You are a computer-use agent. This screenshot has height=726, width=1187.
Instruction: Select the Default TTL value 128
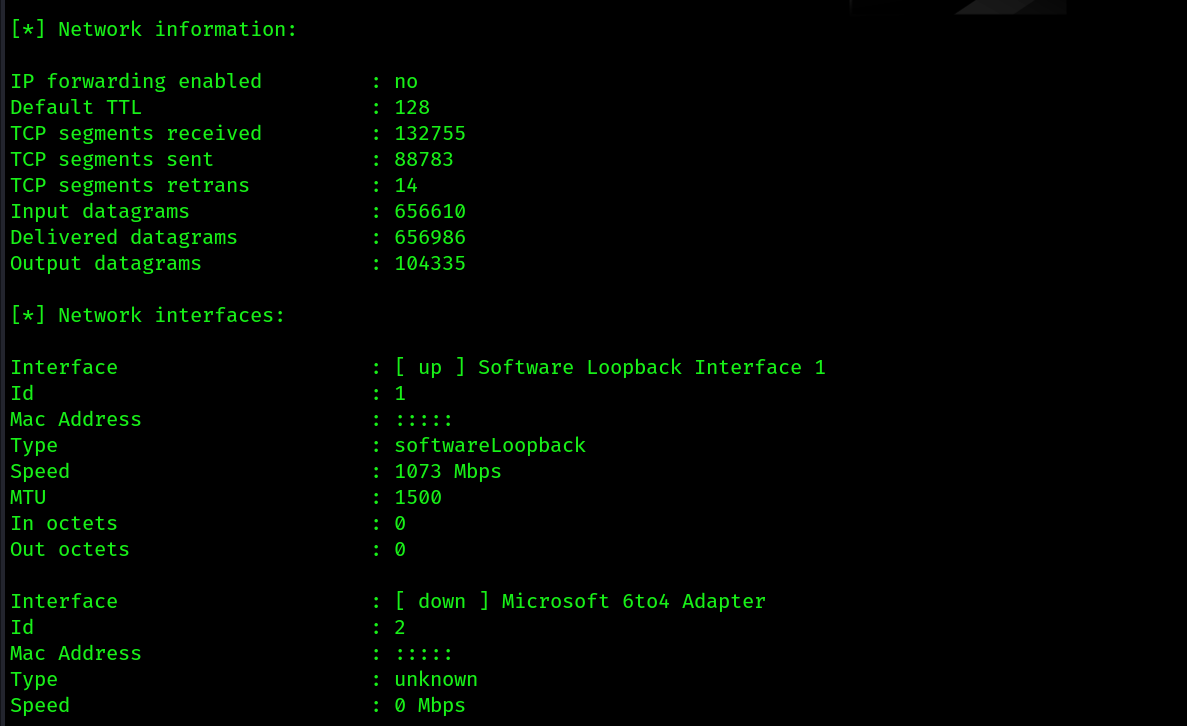tap(412, 107)
